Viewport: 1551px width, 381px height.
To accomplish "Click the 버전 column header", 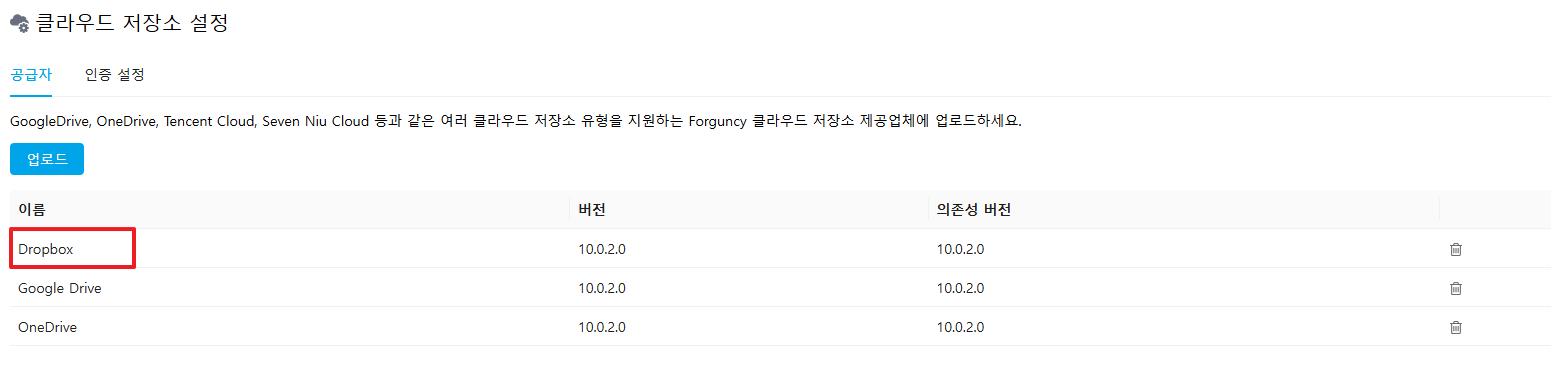I will click(592, 210).
